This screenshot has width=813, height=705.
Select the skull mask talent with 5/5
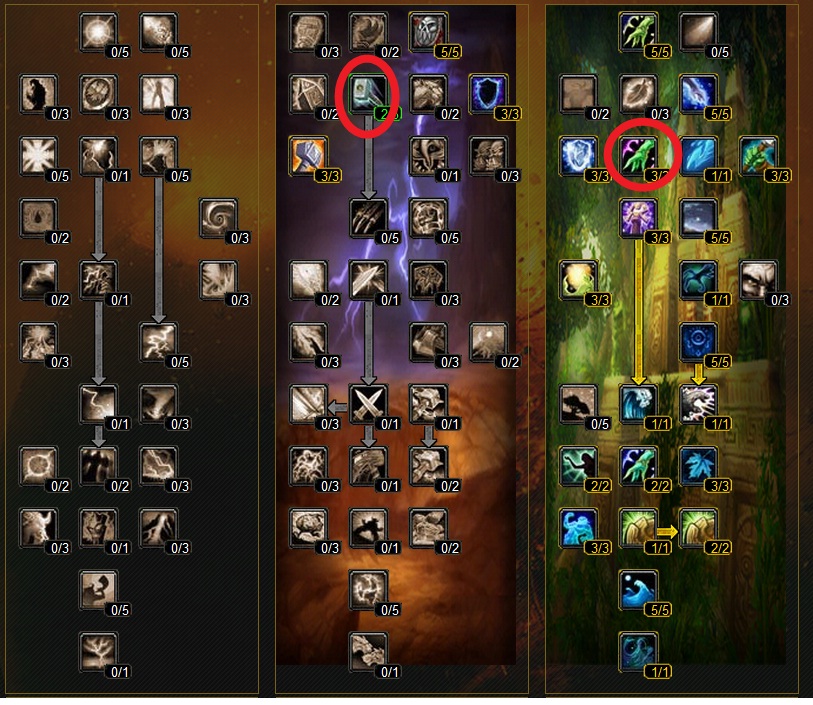(428, 31)
